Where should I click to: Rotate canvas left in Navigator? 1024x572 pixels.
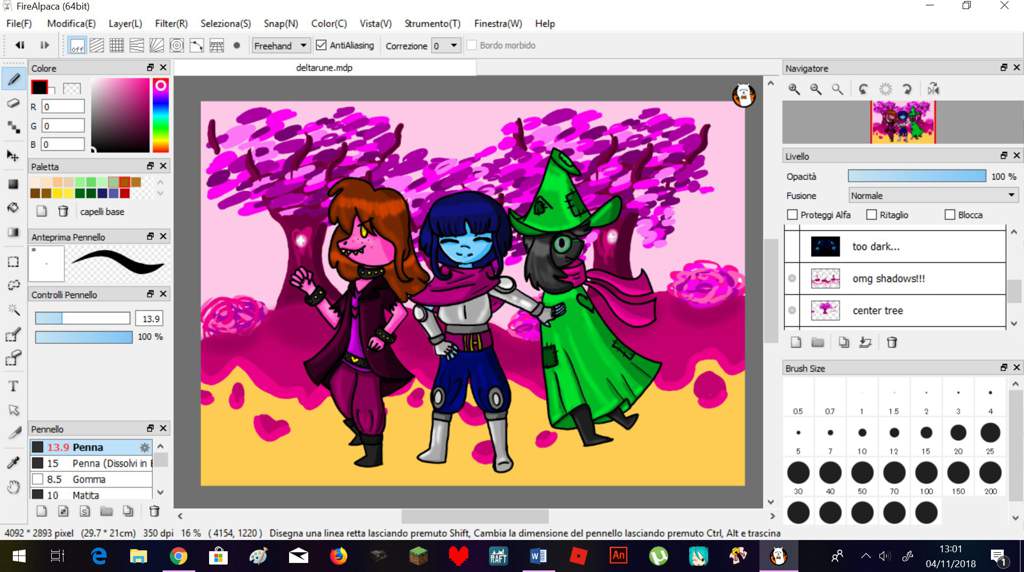point(863,89)
